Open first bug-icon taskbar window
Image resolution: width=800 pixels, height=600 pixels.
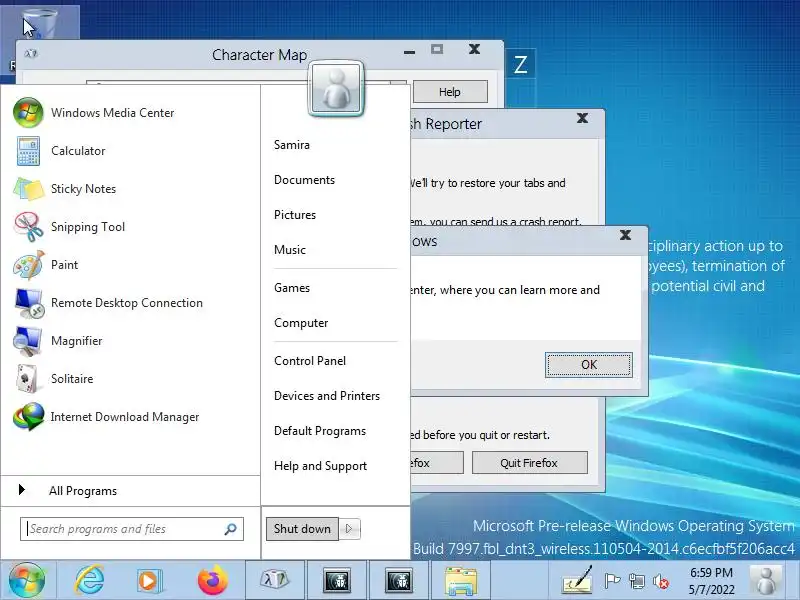click(337, 580)
